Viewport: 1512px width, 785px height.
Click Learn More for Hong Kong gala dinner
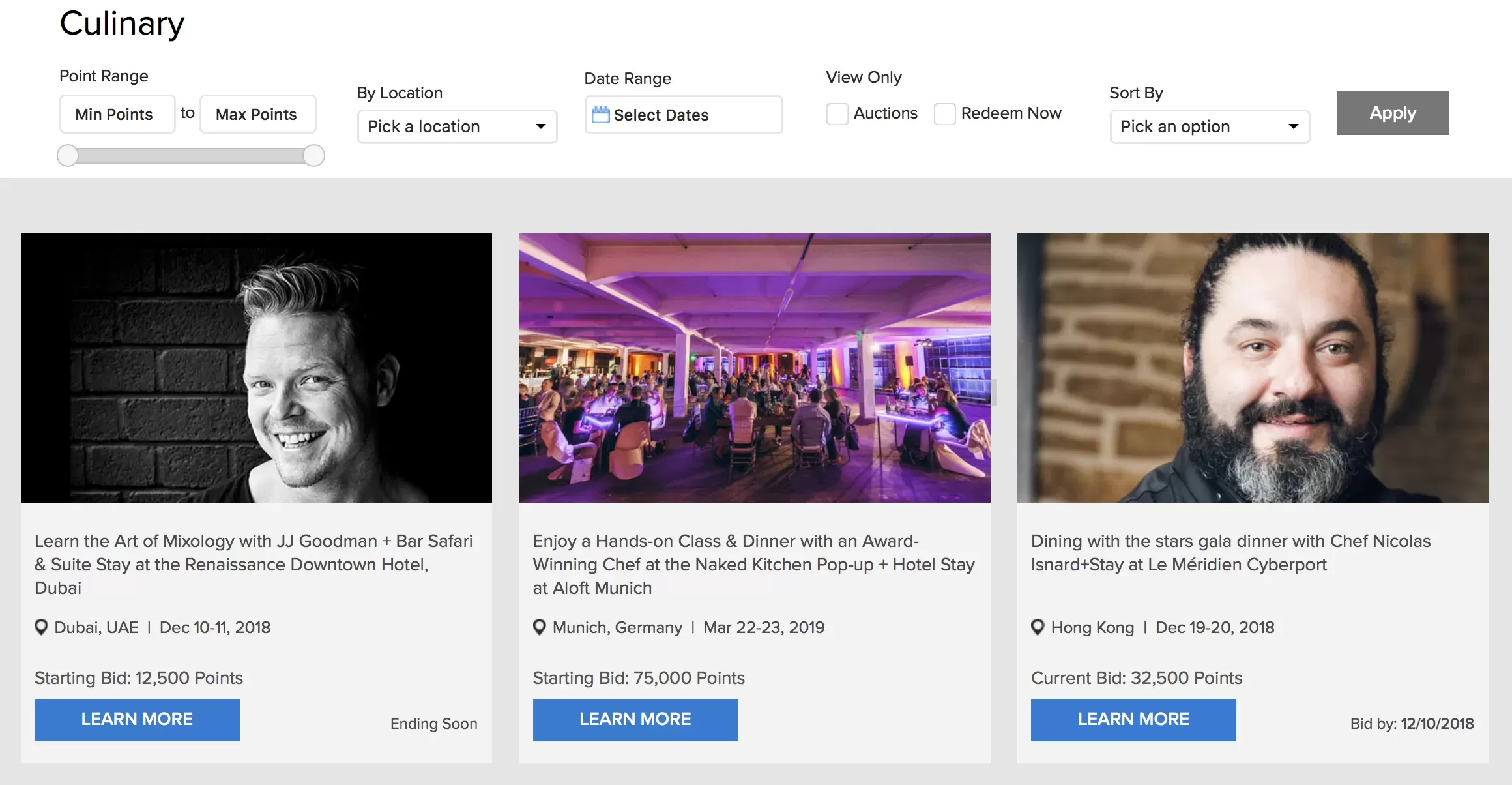pyautogui.click(x=1133, y=720)
